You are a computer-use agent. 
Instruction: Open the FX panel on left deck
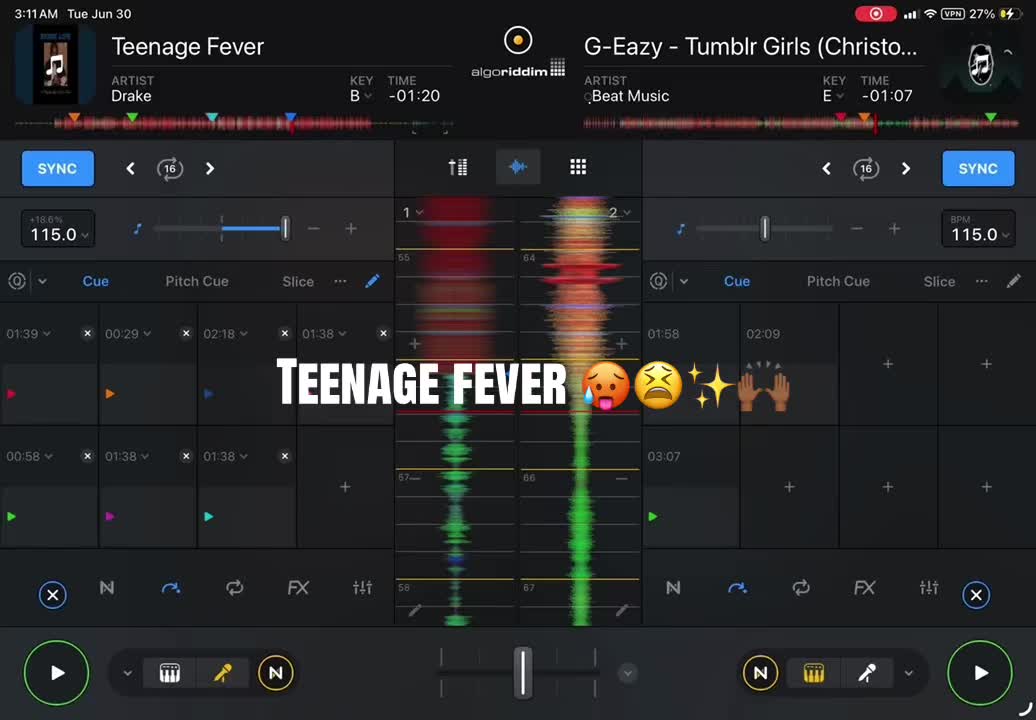(x=298, y=587)
